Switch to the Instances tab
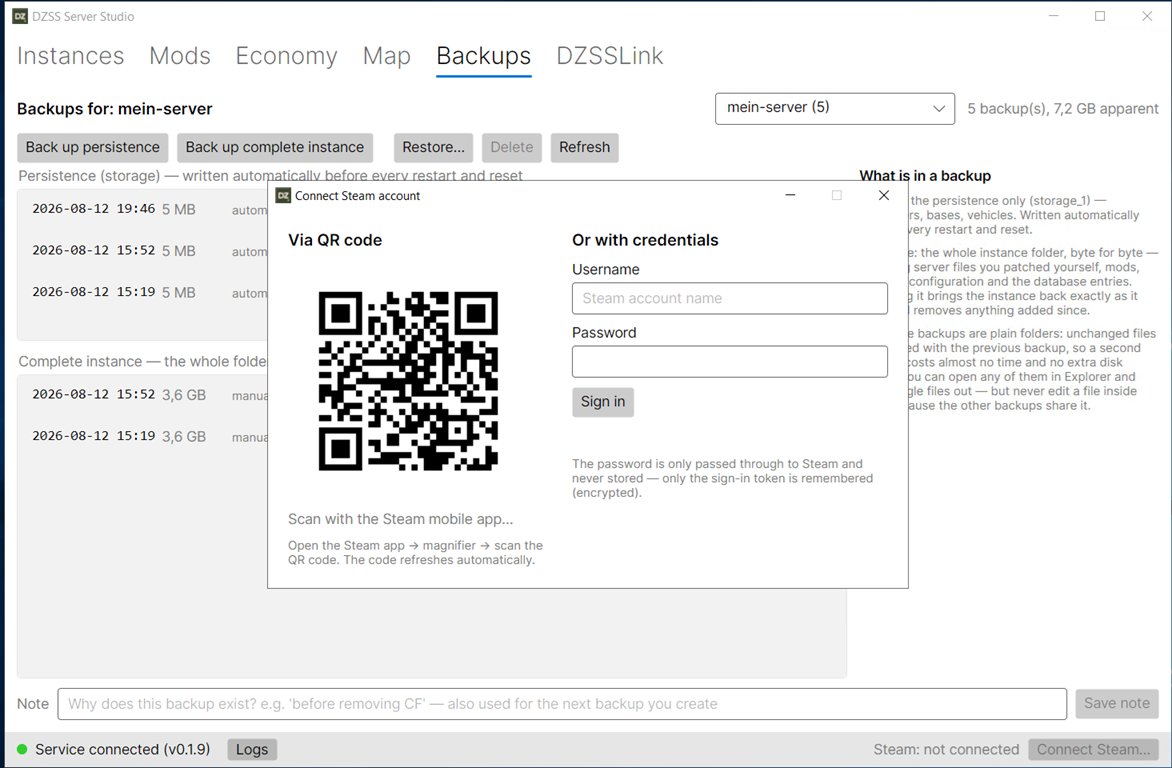The image size is (1172, 768). [70, 56]
